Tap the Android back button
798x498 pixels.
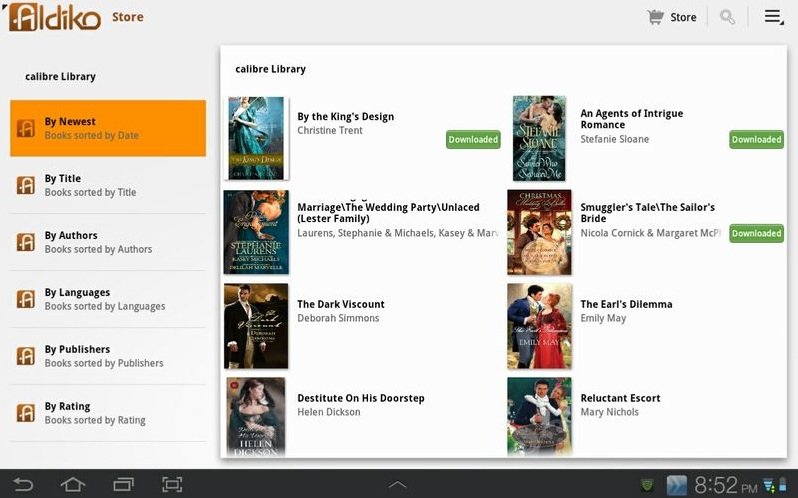(23, 484)
